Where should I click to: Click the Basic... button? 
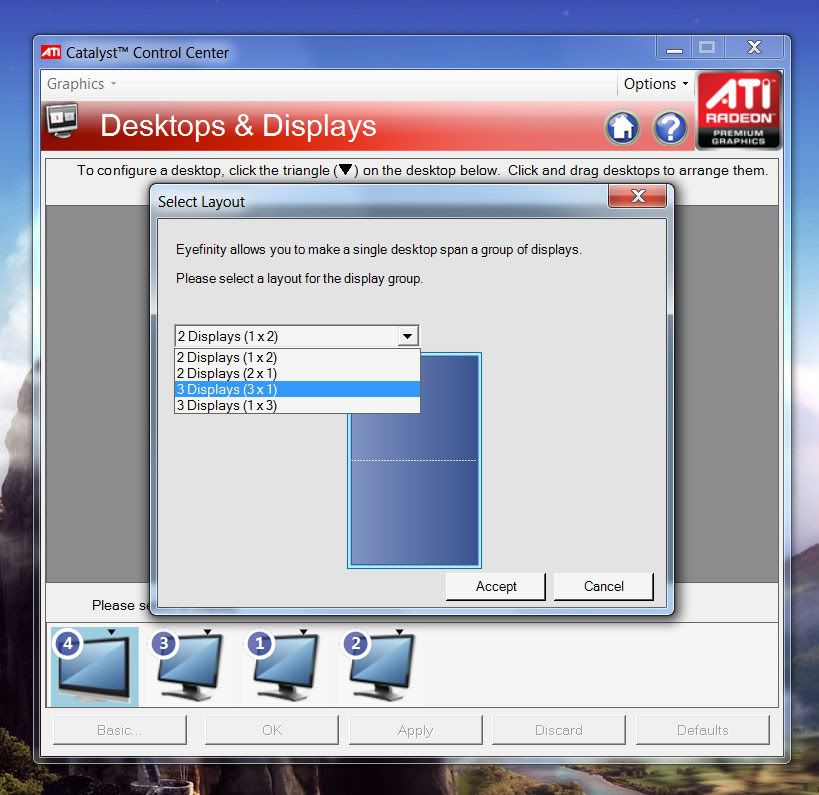pos(120,730)
